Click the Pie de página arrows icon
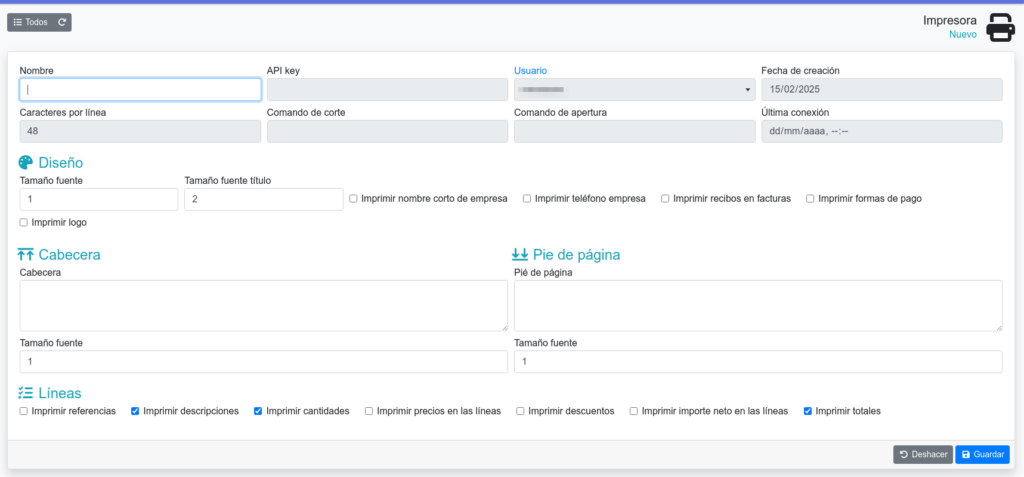This screenshot has height=477, width=1024. click(x=520, y=255)
